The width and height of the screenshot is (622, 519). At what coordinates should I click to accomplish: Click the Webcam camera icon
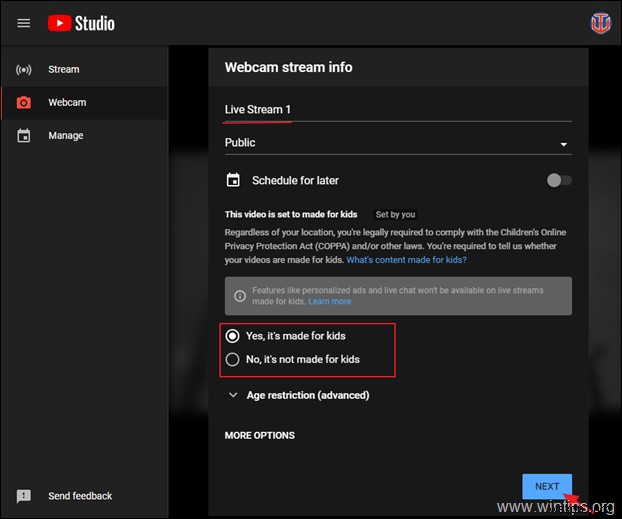[23, 103]
